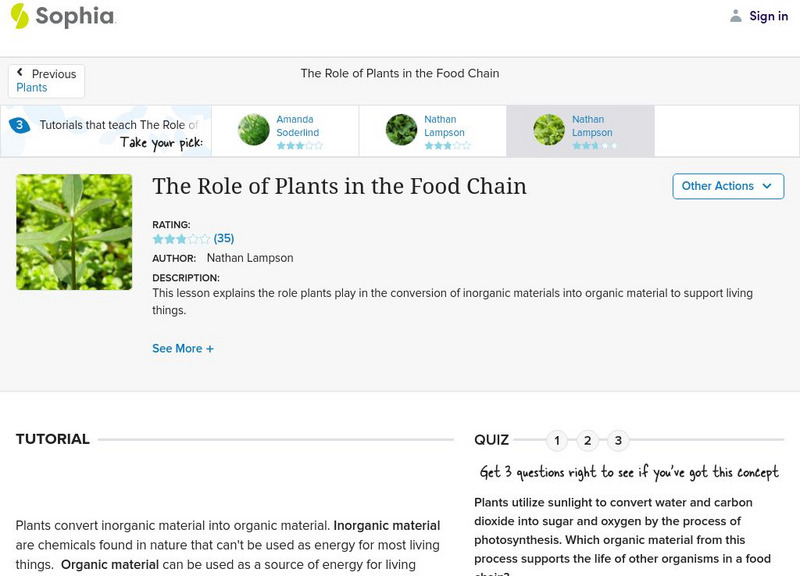Open the (35) ratings count link
Image resolution: width=800 pixels, height=576 pixels.
tap(224, 239)
